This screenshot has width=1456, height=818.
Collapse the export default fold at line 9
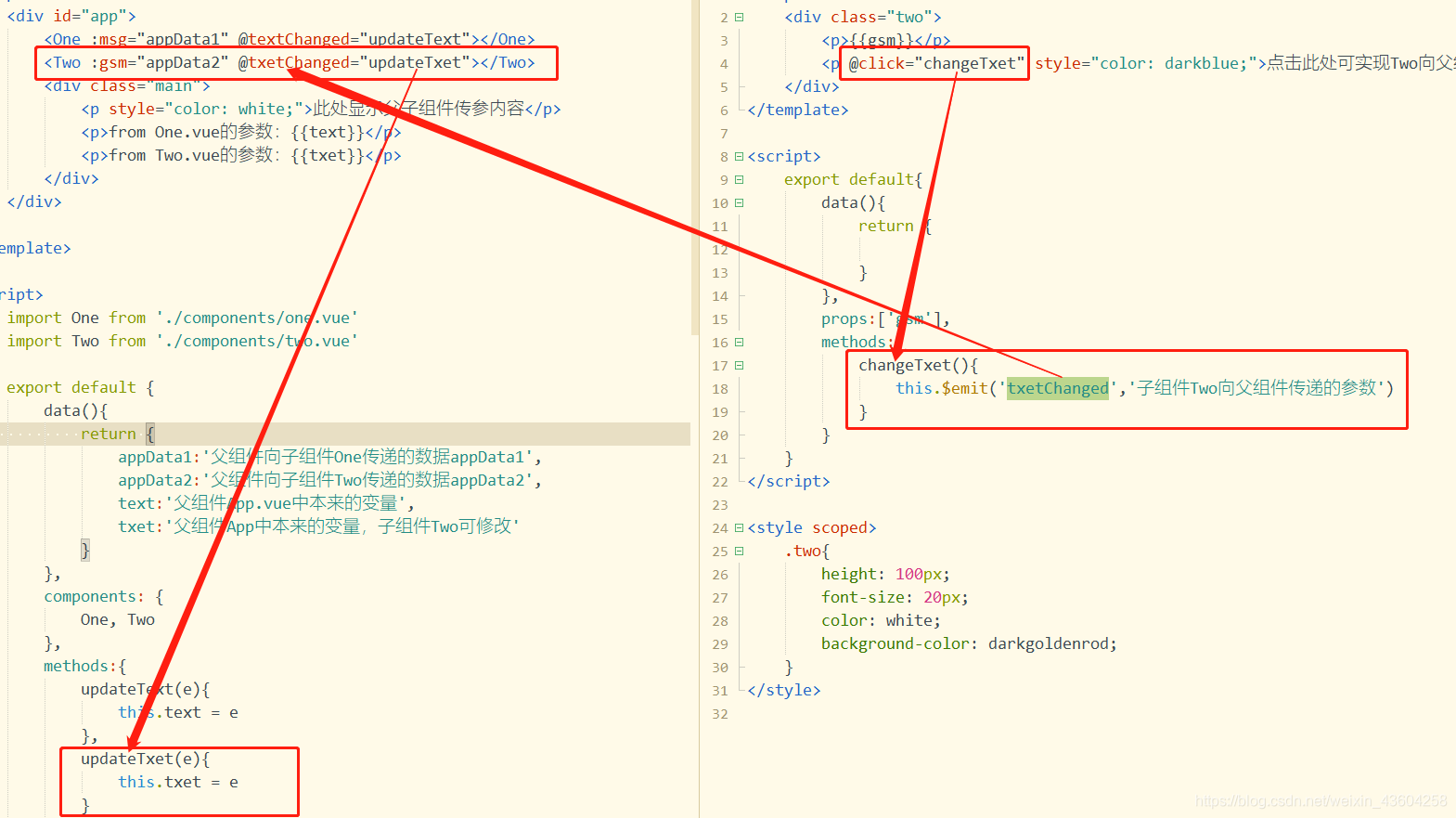point(739,179)
